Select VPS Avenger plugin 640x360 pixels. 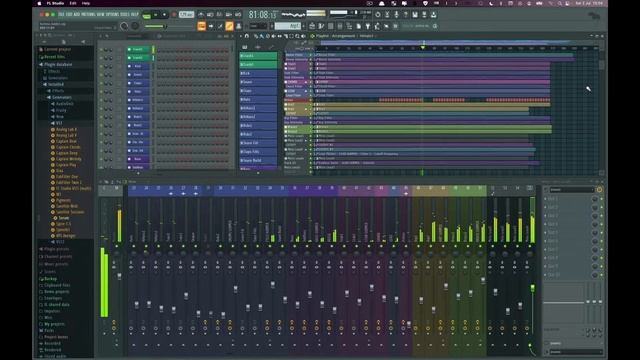(x=65, y=236)
